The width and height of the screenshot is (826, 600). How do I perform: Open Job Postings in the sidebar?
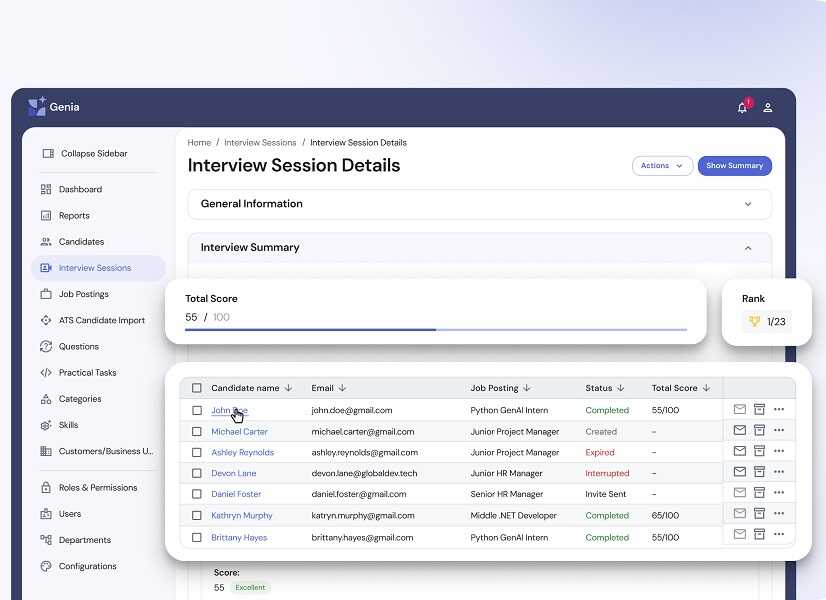84,294
